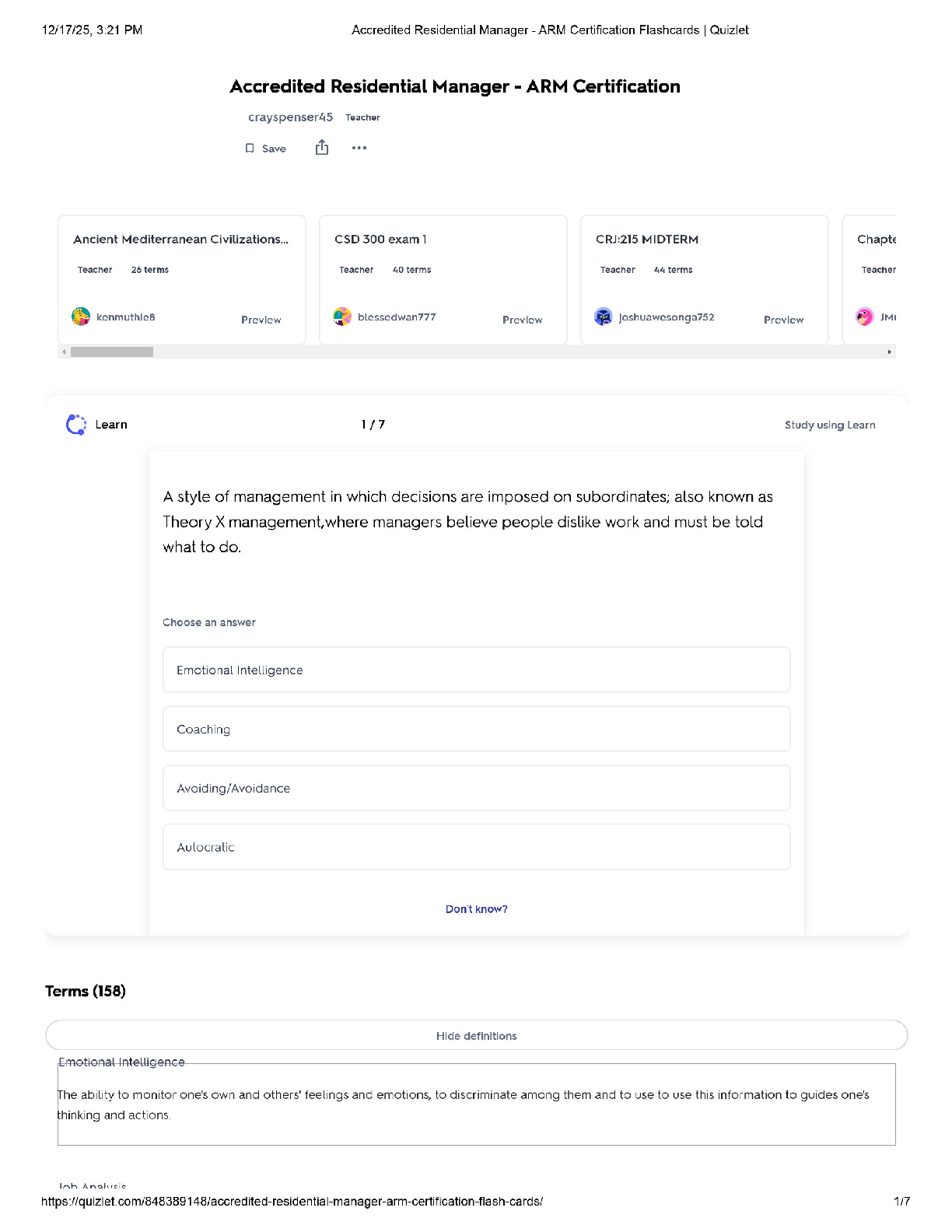Click joshuawesonga752's avatar icon
The height and width of the screenshot is (1232, 952).
click(x=604, y=317)
